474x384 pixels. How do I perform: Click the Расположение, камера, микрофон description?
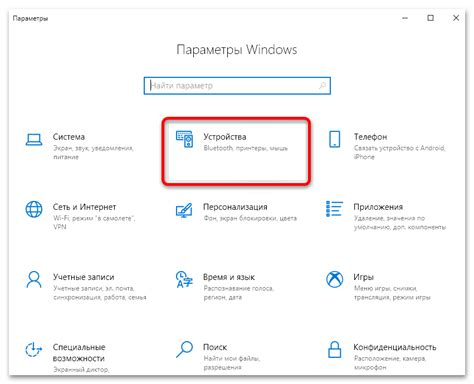389,362
